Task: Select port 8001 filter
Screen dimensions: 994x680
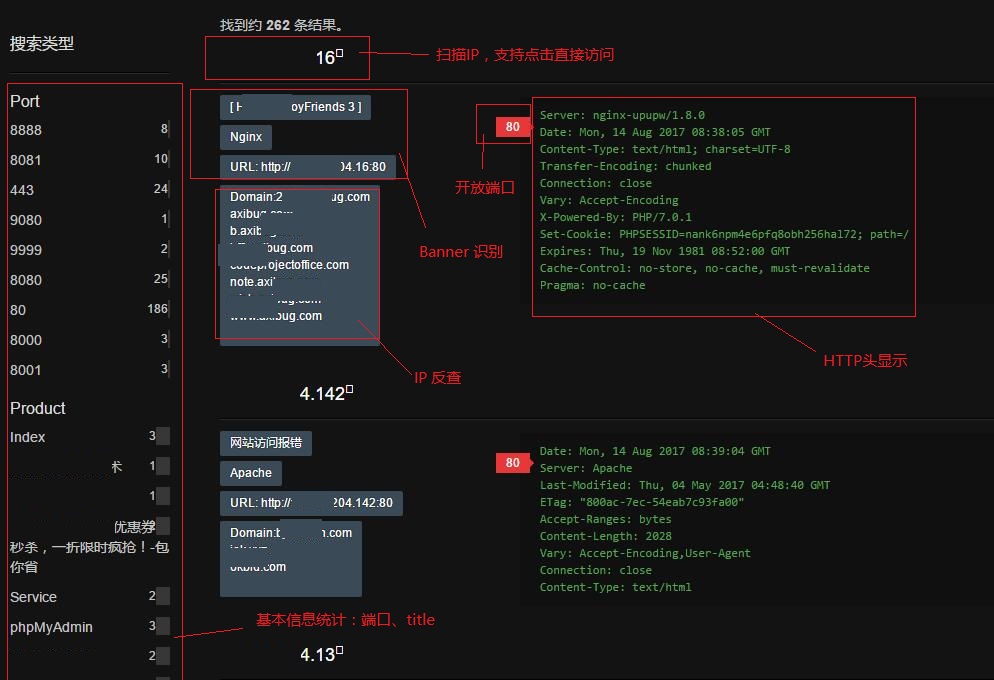Action: (26, 370)
